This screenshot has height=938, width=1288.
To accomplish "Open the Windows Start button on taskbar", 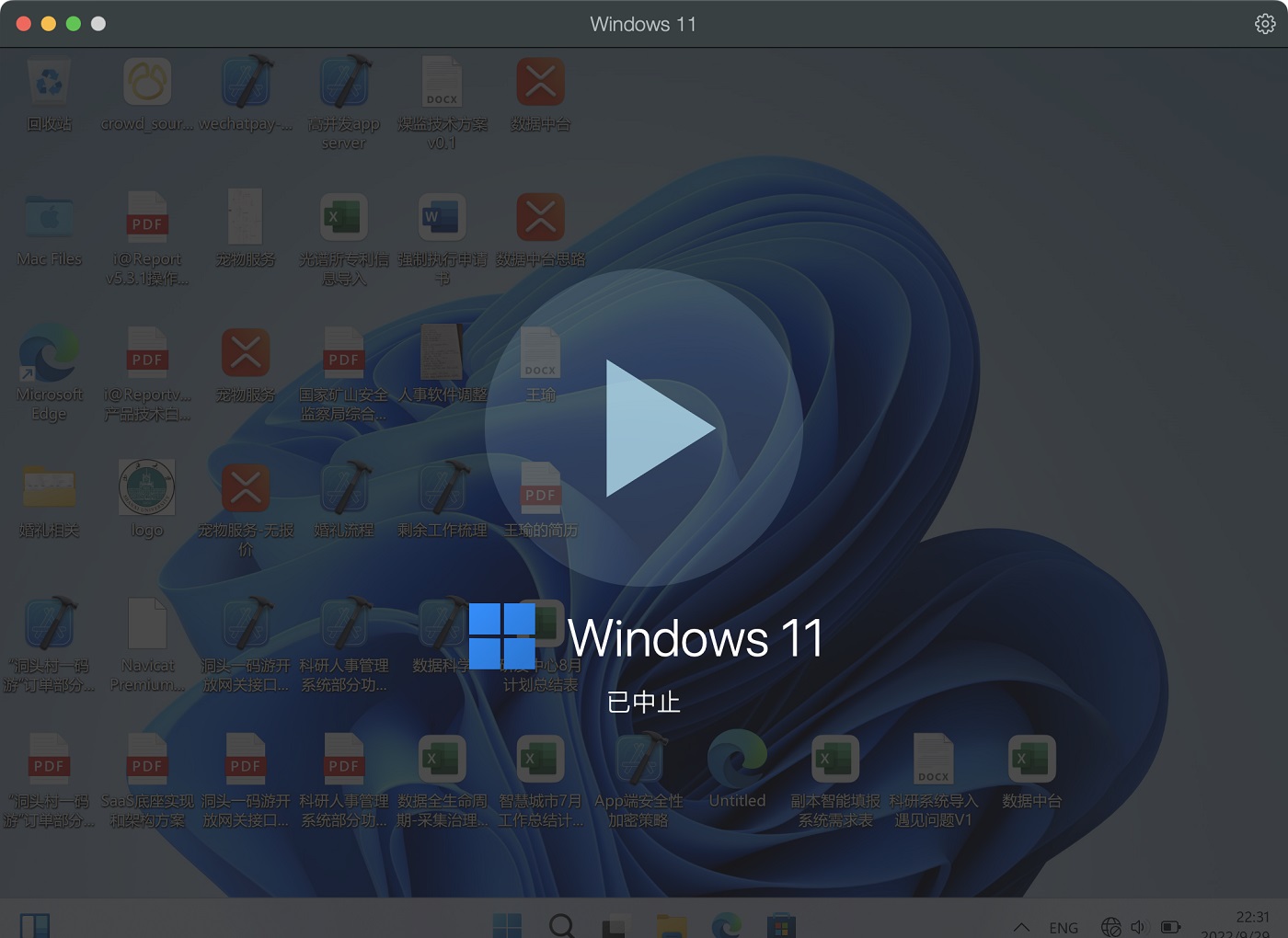I will pyautogui.click(x=507, y=924).
